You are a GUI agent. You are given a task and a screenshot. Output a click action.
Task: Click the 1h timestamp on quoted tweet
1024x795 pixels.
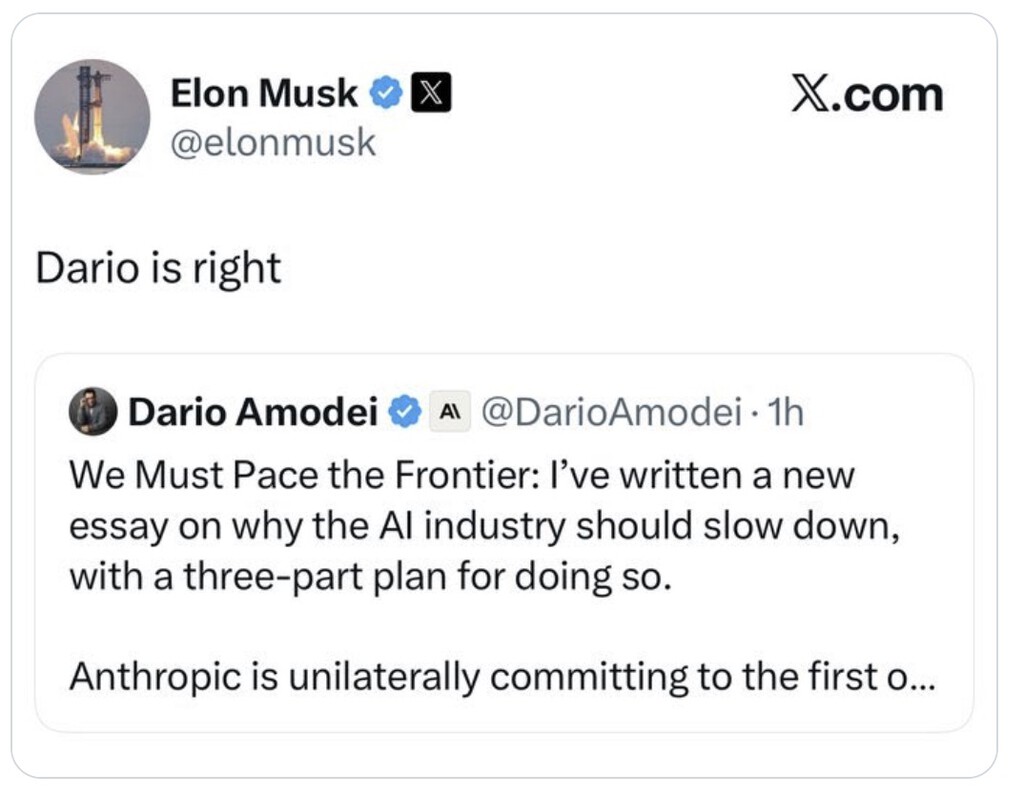click(x=786, y=412)
